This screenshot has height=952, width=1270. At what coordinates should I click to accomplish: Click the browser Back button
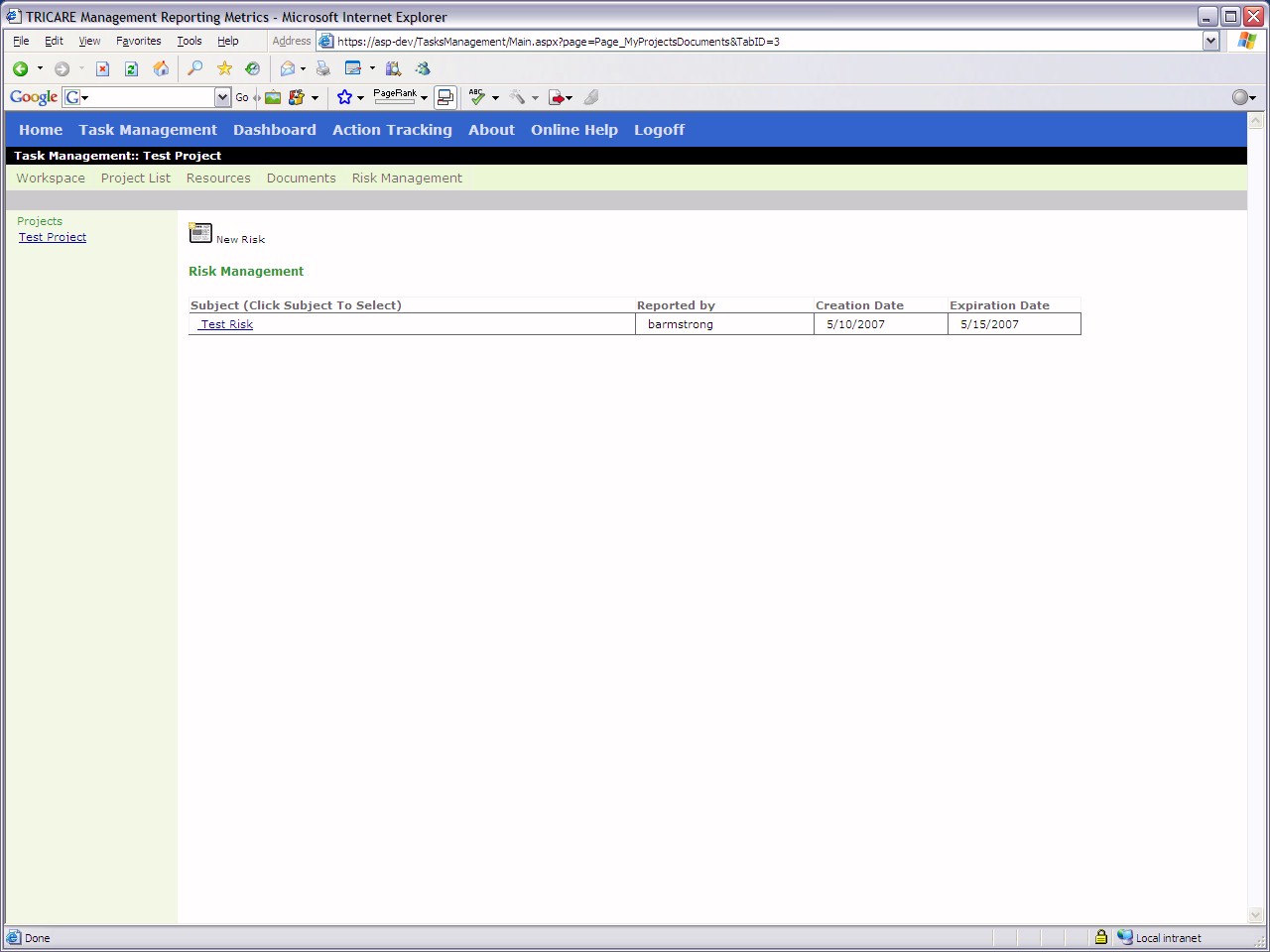[20, 68]
